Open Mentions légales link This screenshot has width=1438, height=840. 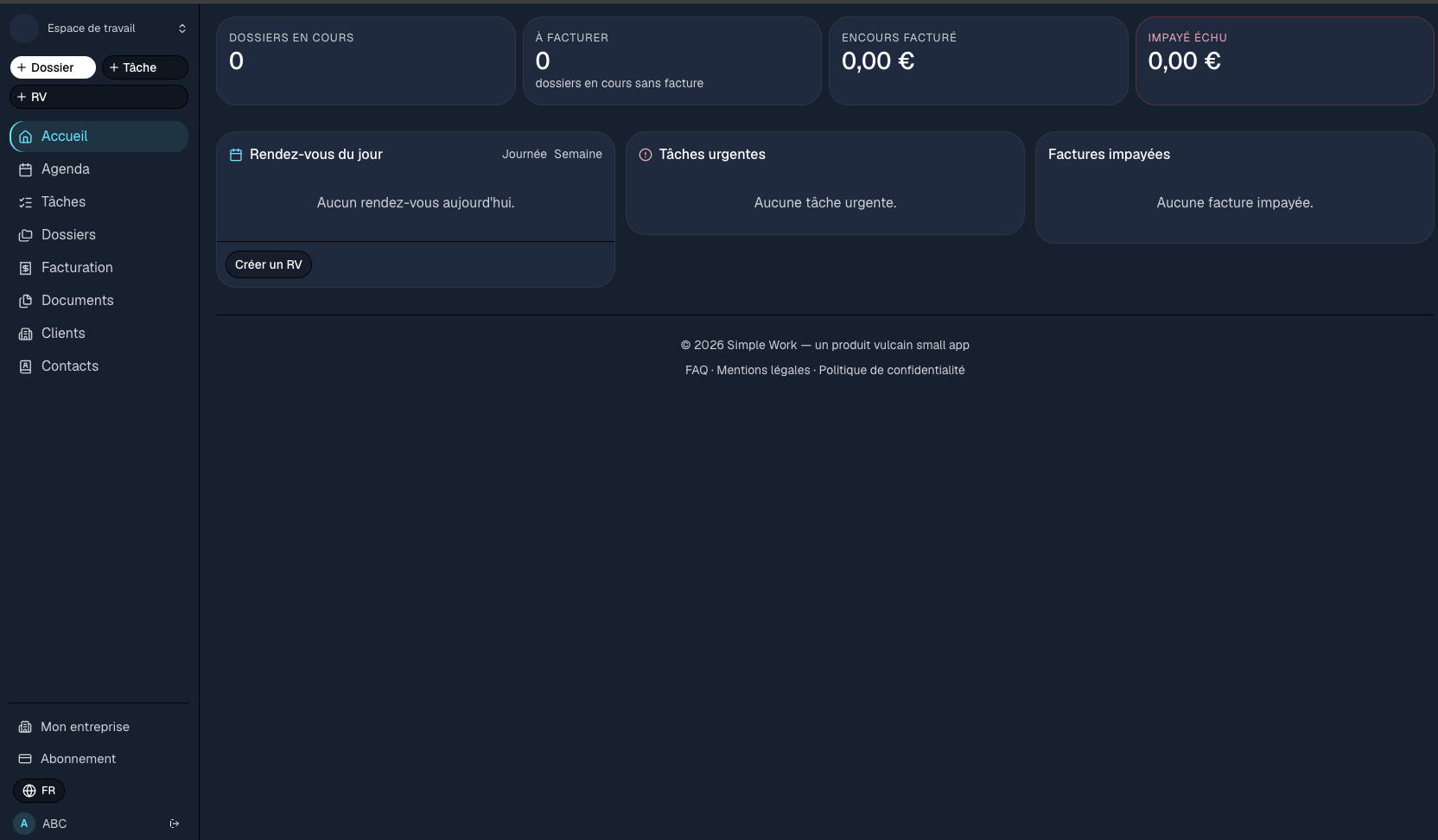click(x=763, y=370)
